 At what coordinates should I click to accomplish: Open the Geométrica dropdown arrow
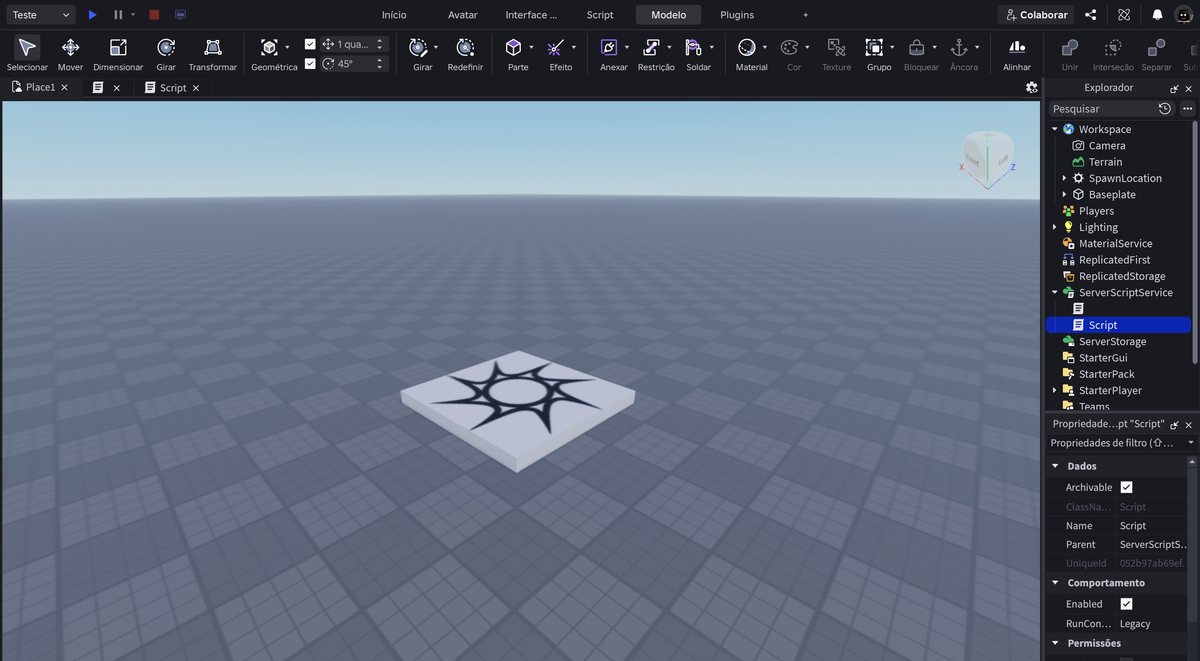[287, 47]
